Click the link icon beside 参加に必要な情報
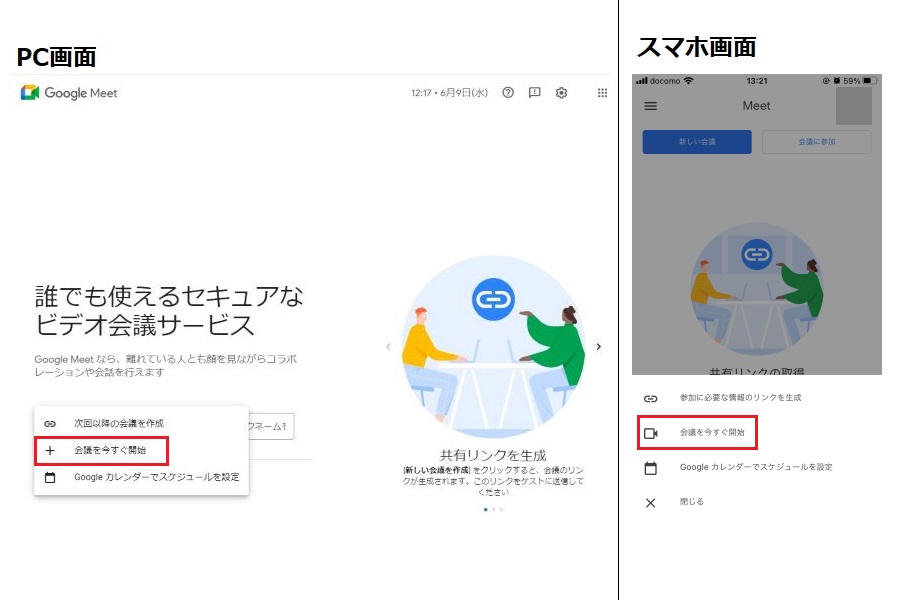Image resolution: width=900 pixels, height=600 pixels. (x=650, y=398)
